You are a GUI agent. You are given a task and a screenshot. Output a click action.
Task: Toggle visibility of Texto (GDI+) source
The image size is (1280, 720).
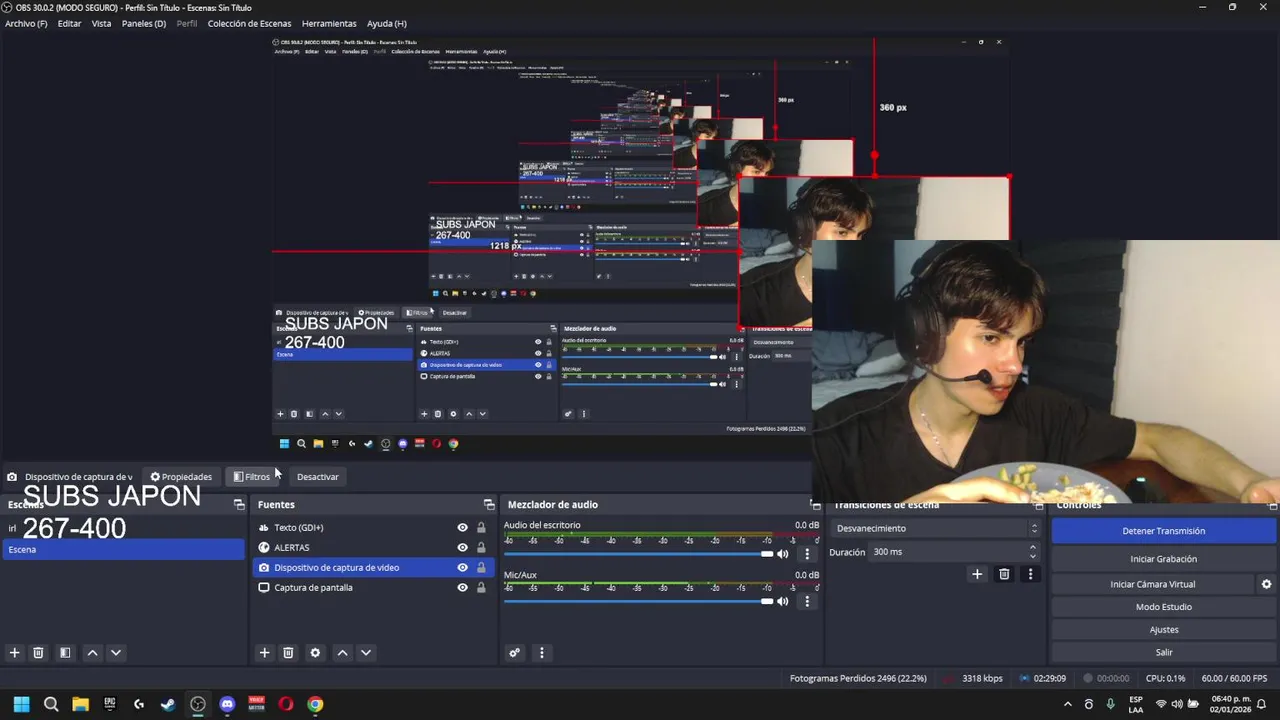point(462,528)
